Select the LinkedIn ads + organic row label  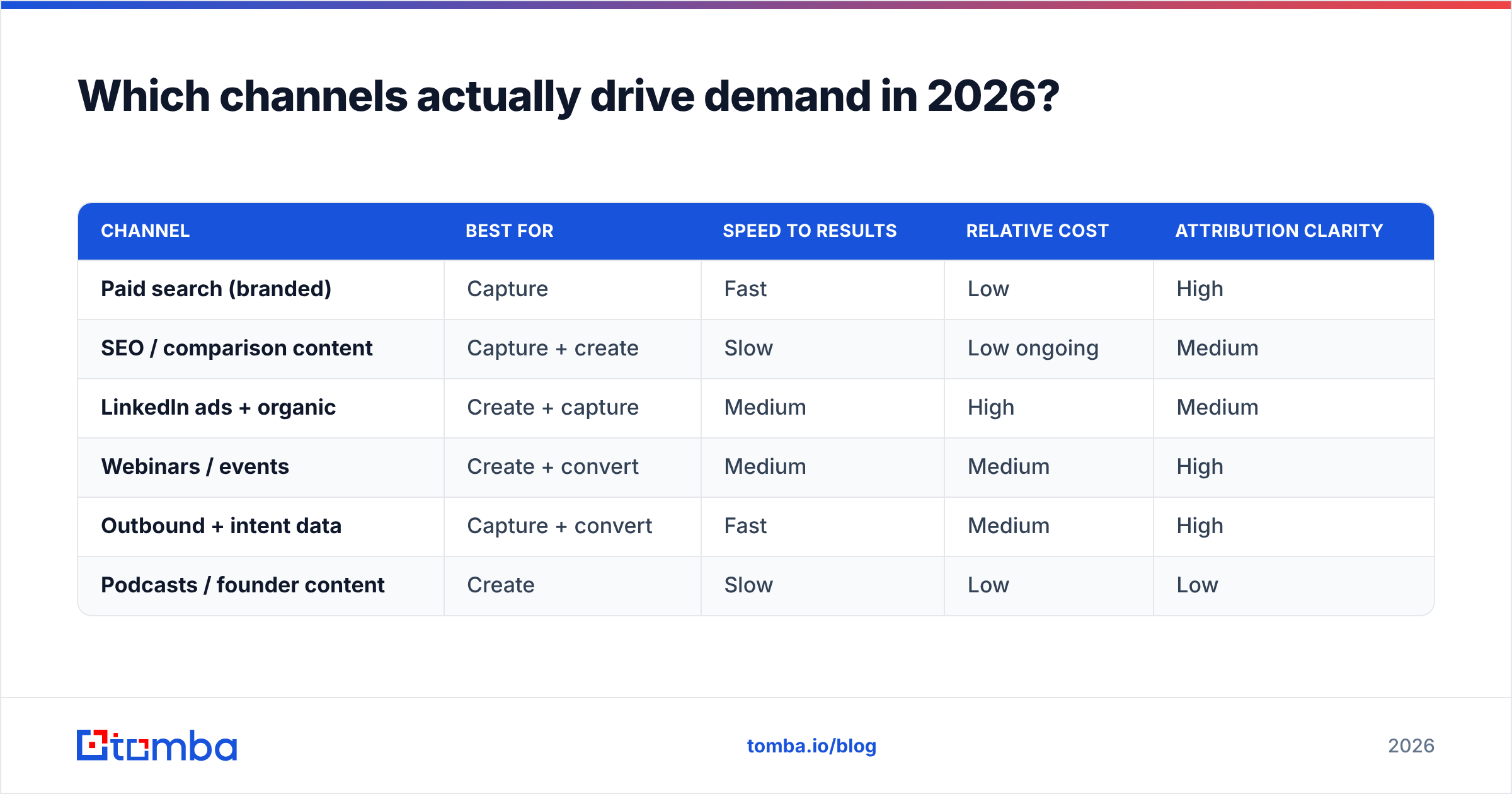tap(219, 407)
